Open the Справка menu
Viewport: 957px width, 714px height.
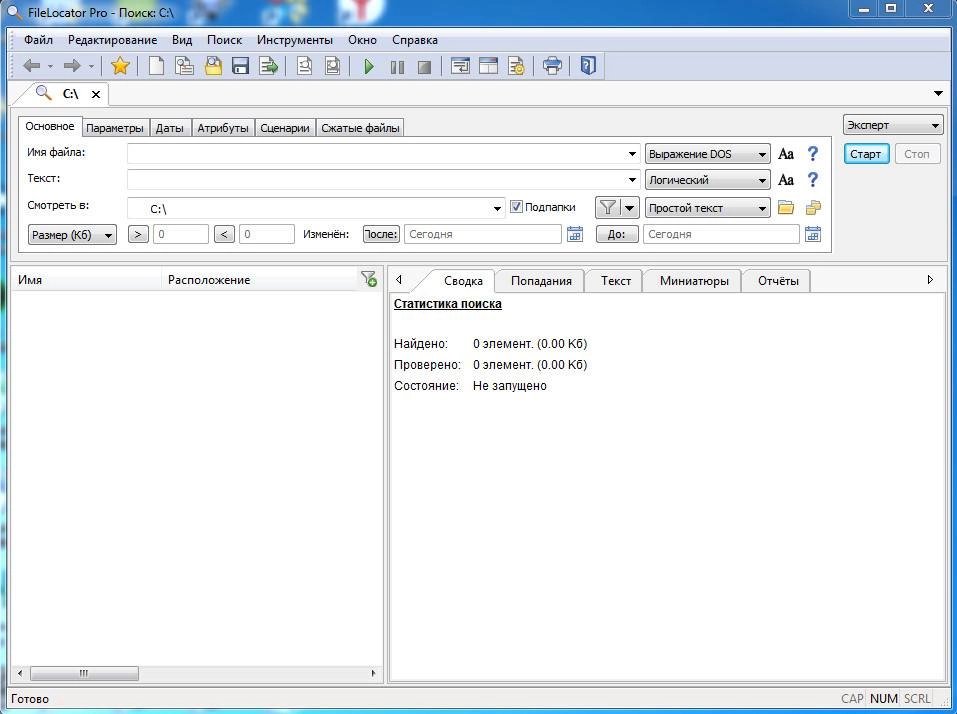coord(414,40)
